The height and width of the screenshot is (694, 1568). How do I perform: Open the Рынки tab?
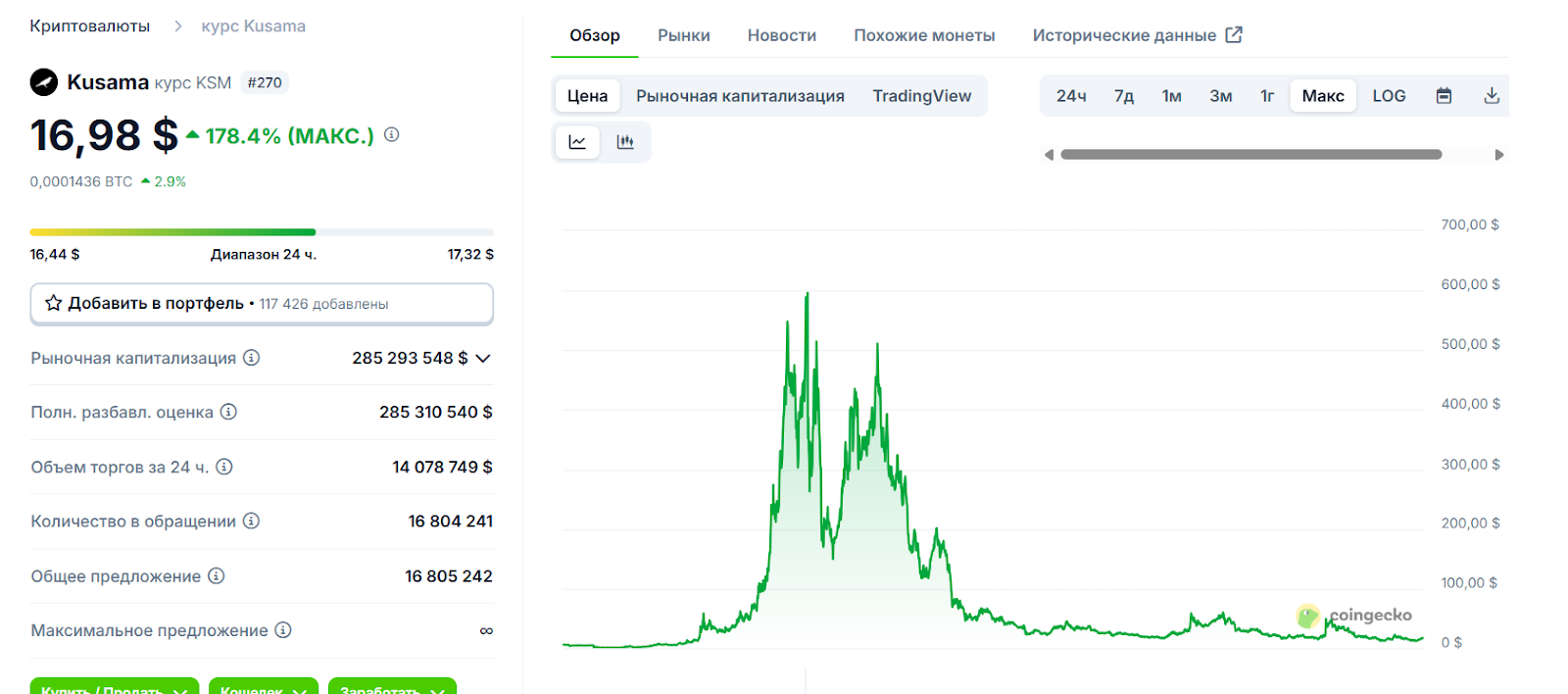coord(684,35)
